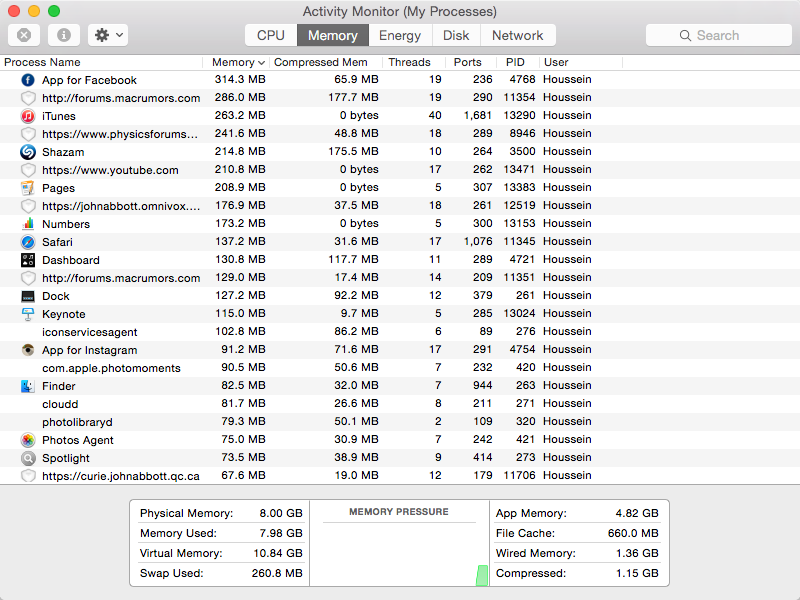Select the iconservicesagent process row

tap(400, 332)
